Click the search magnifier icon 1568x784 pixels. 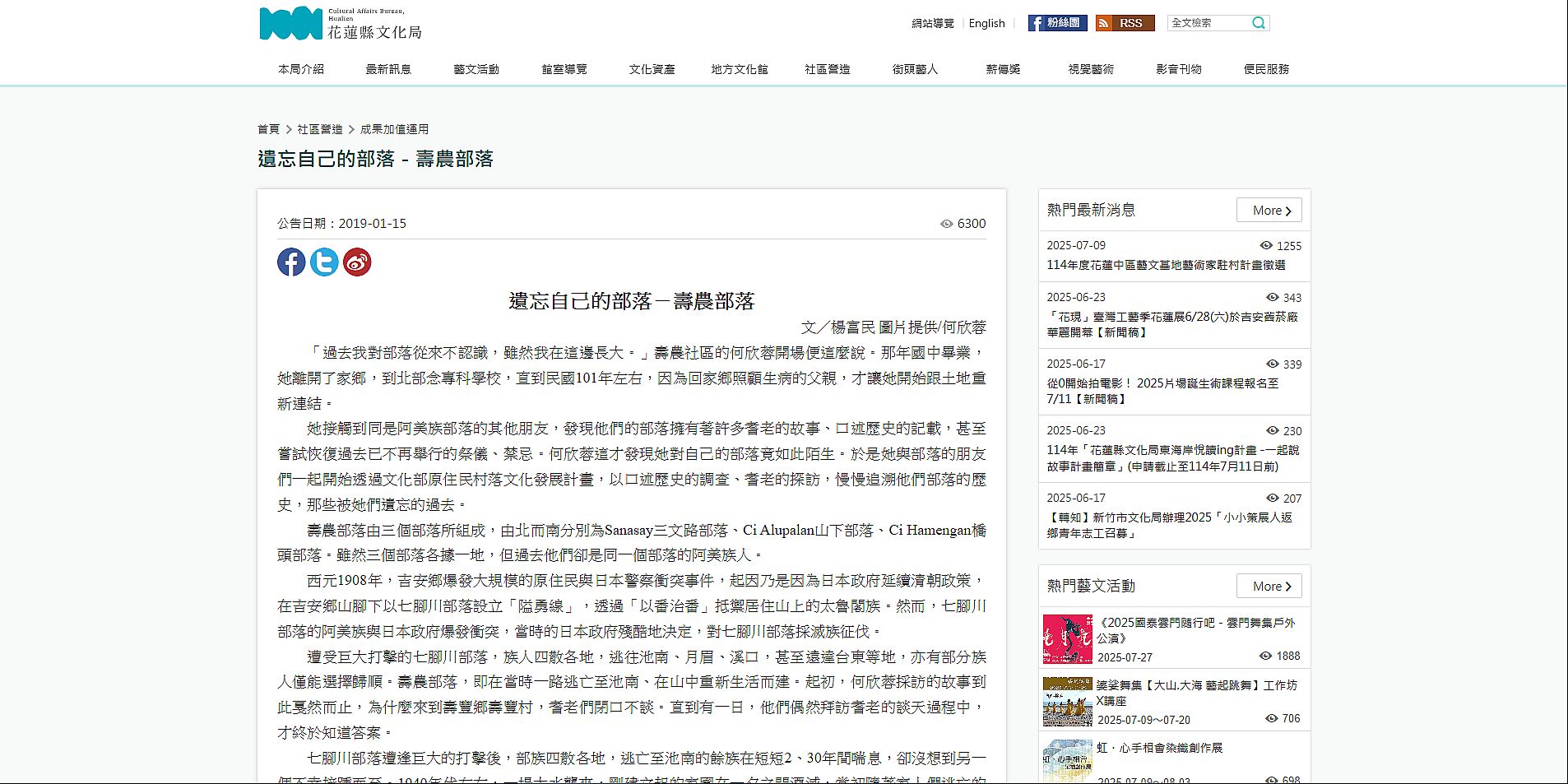(1258, 23)
